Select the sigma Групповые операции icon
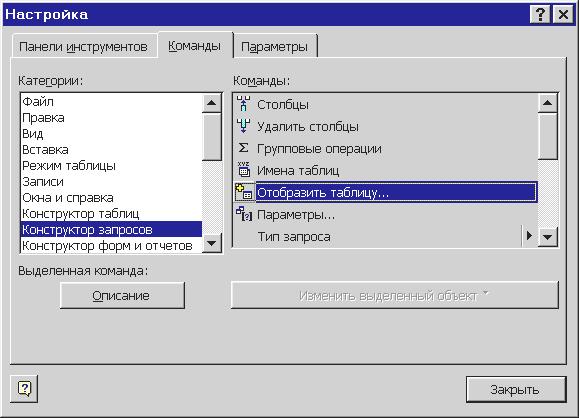The width and height of the screenshot is (579, 418). (x=243, y=148)
